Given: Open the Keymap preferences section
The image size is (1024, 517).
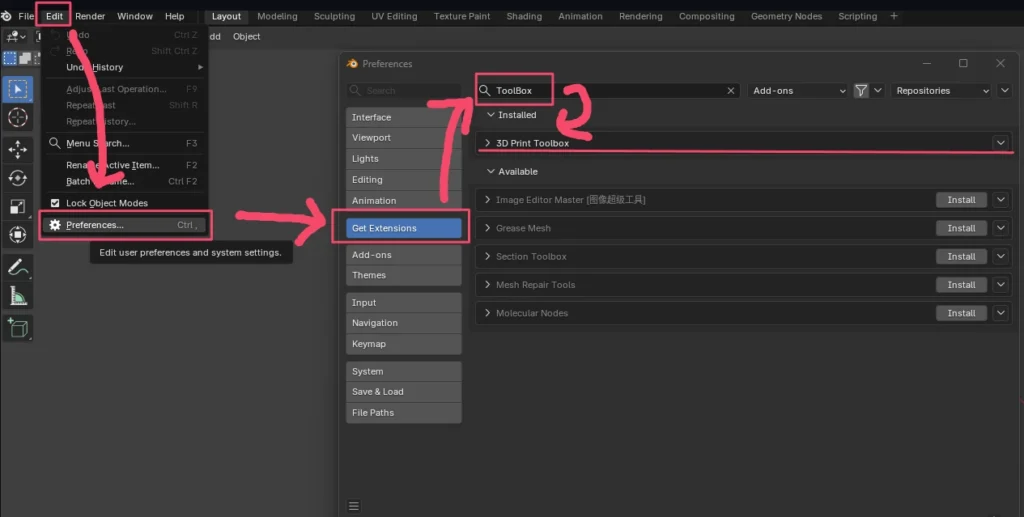Looking at the screenshot, I should coord(404,344).
